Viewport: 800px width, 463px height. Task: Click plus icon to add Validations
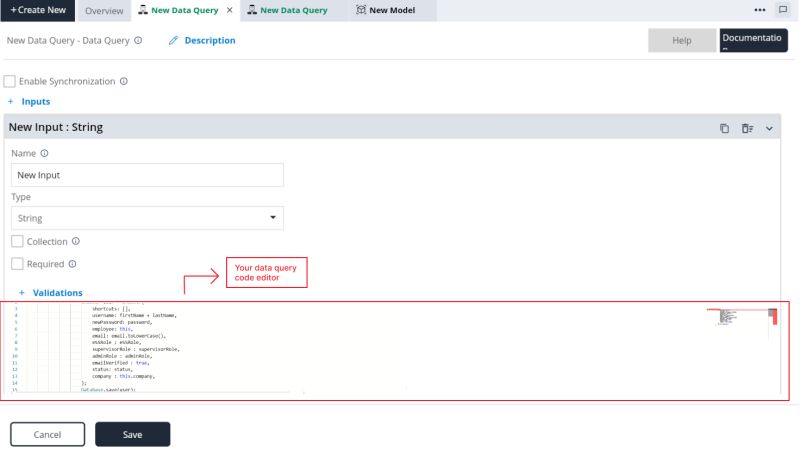tap(21, 293)
